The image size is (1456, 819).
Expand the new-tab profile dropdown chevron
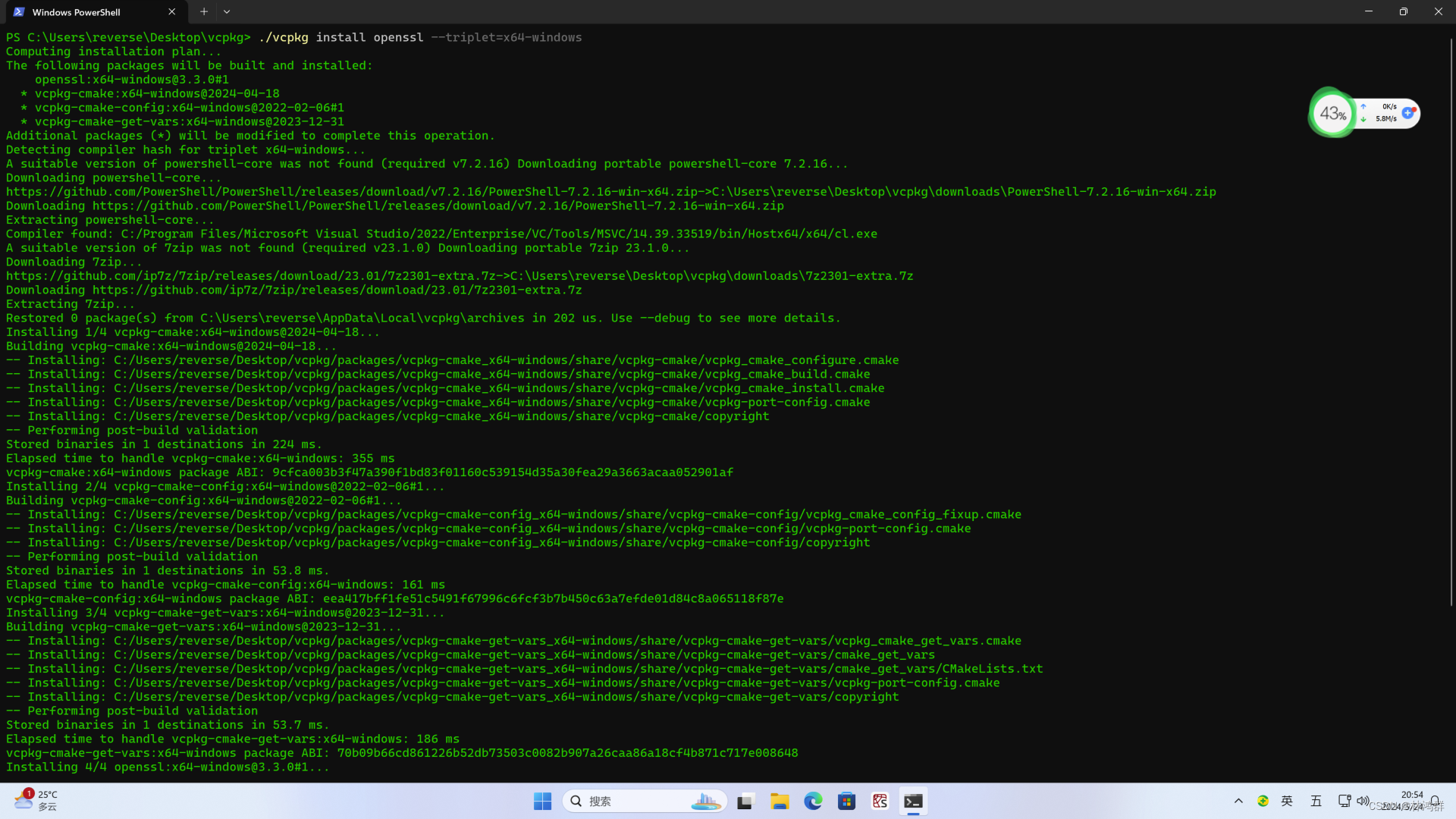point(227,12)
